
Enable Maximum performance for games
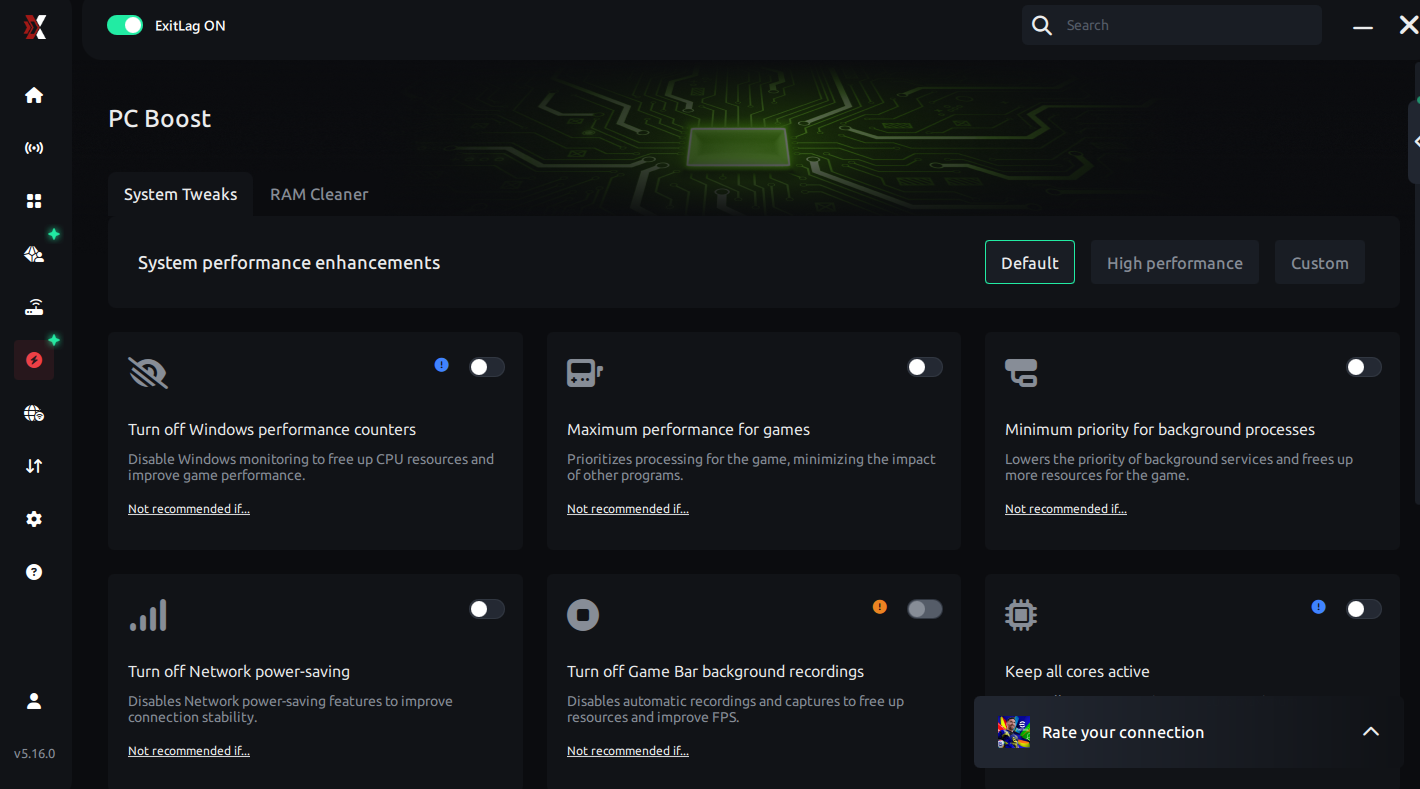(x=925, y=367)
